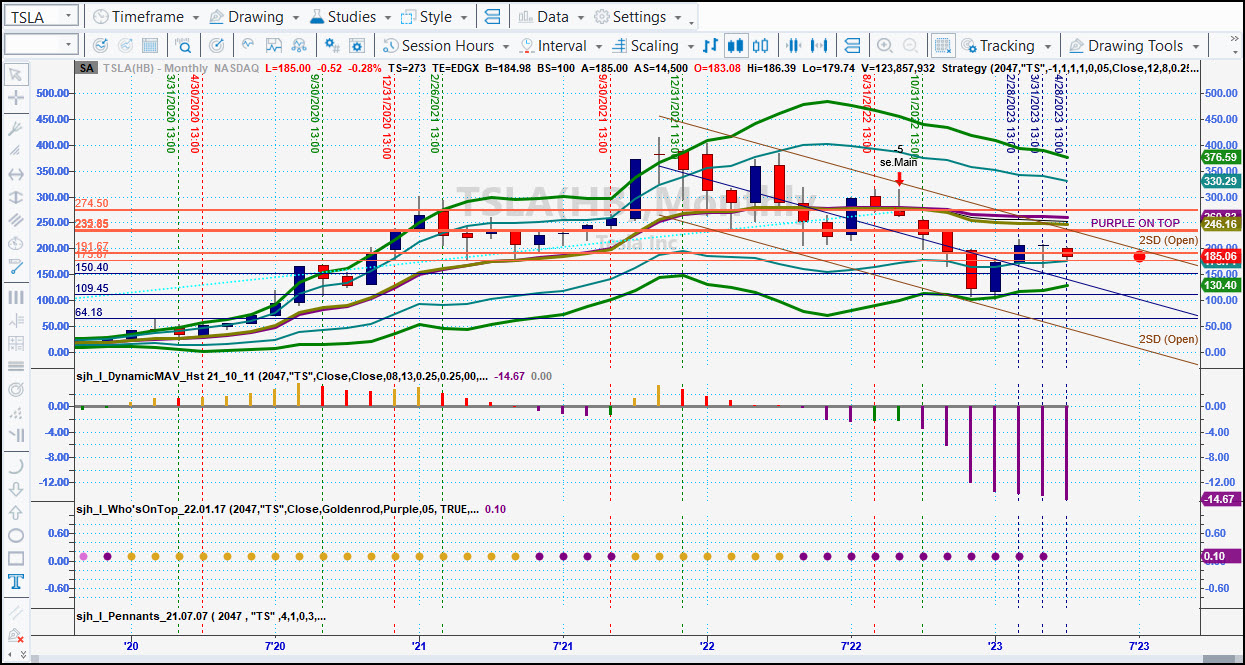Screen dimensions: 1245x665
Task: Click the decrease bar spacing icon
Action: [x=795, y=46]
